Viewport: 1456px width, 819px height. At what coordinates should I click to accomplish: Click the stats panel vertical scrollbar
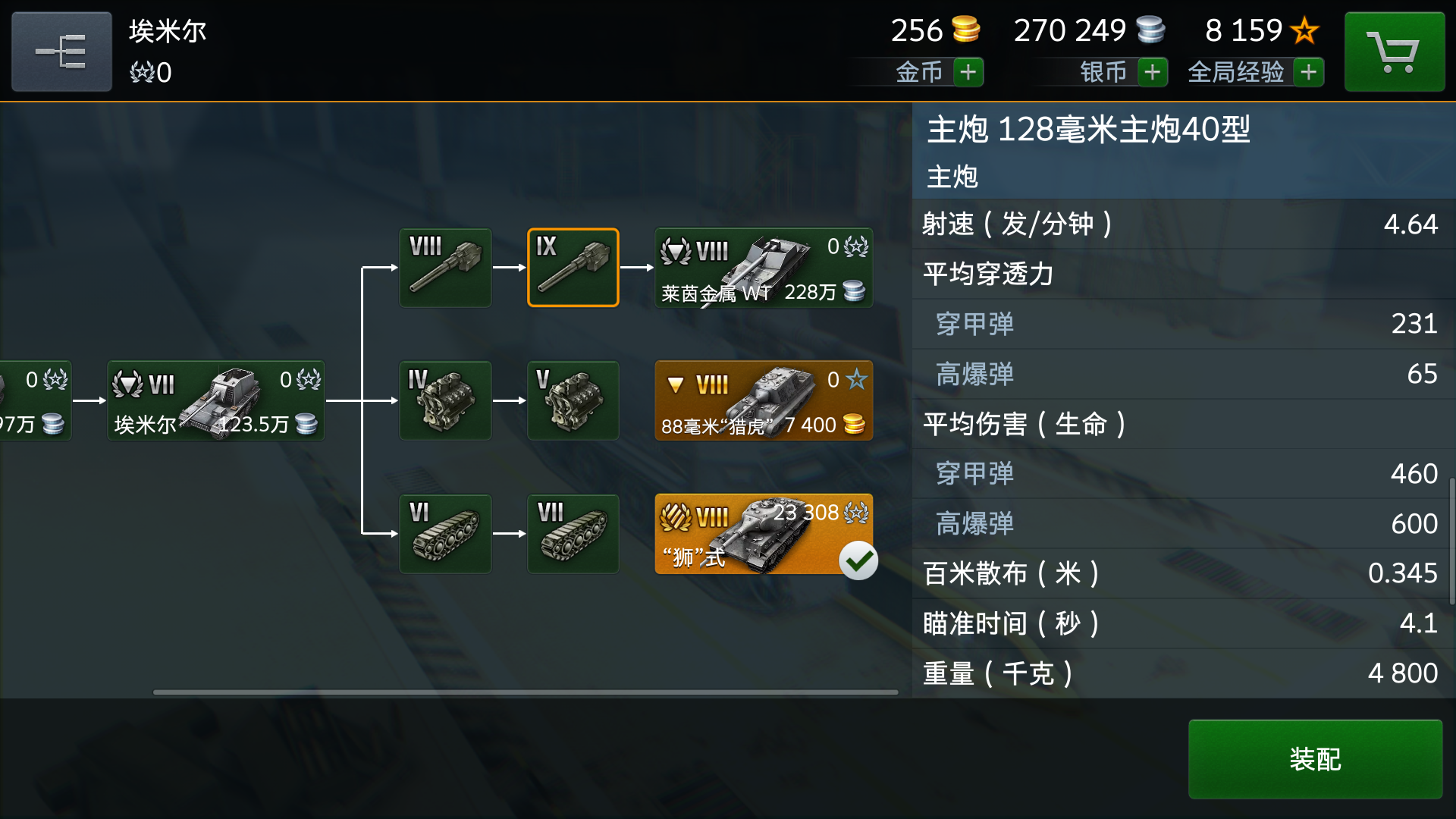1452,541
